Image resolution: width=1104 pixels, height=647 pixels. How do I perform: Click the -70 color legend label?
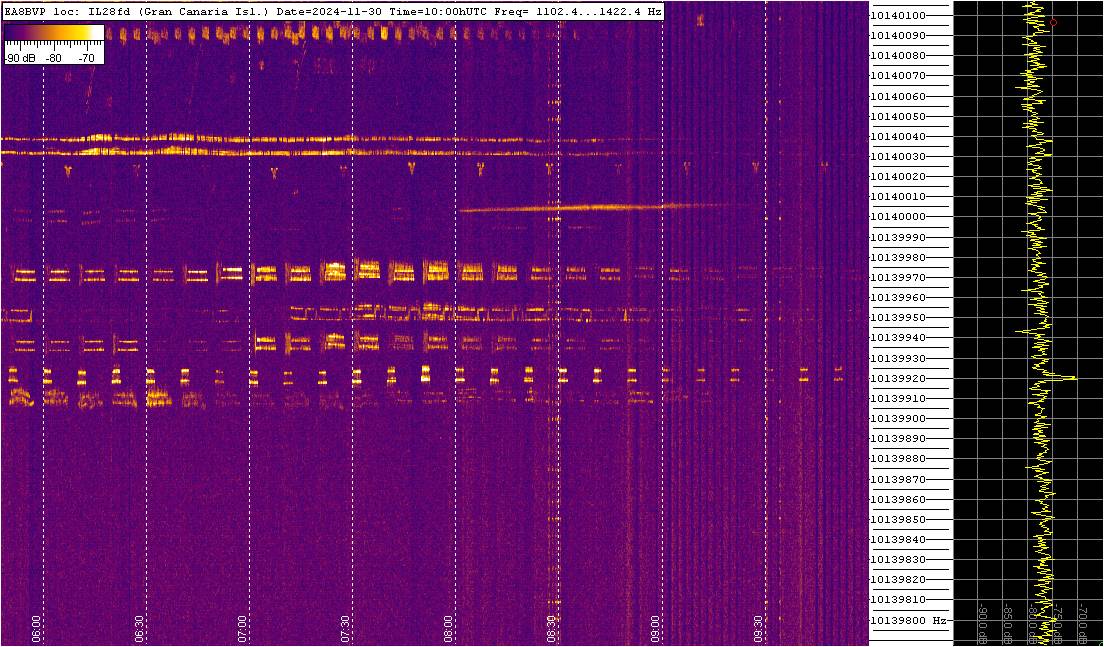coord(86,59)
